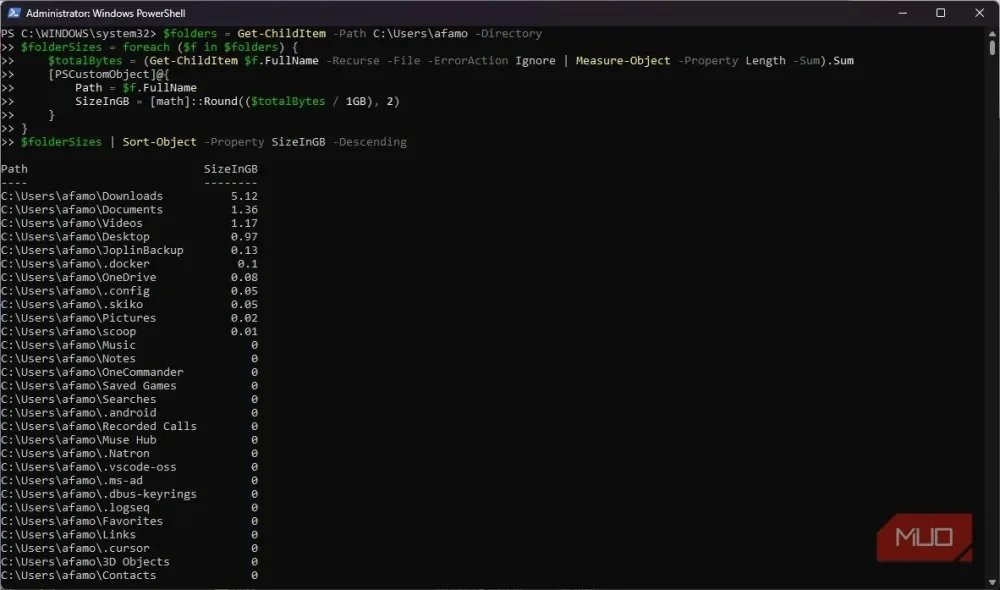Click the 0.1 size value

click(x=247, y=263)
